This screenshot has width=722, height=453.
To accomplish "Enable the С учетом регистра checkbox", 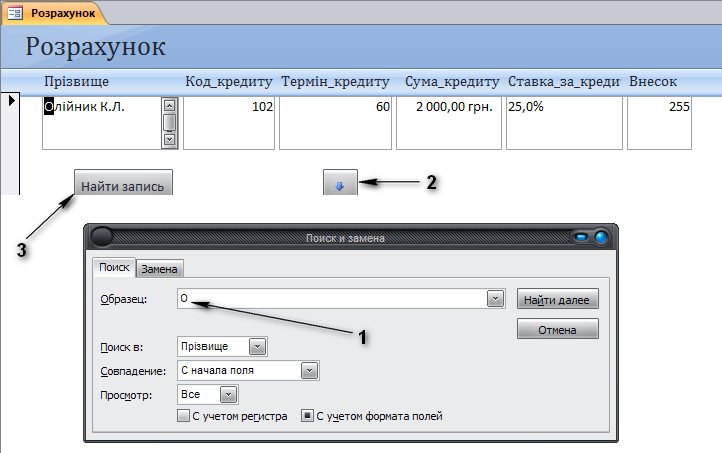I will [x=183, y=416].
